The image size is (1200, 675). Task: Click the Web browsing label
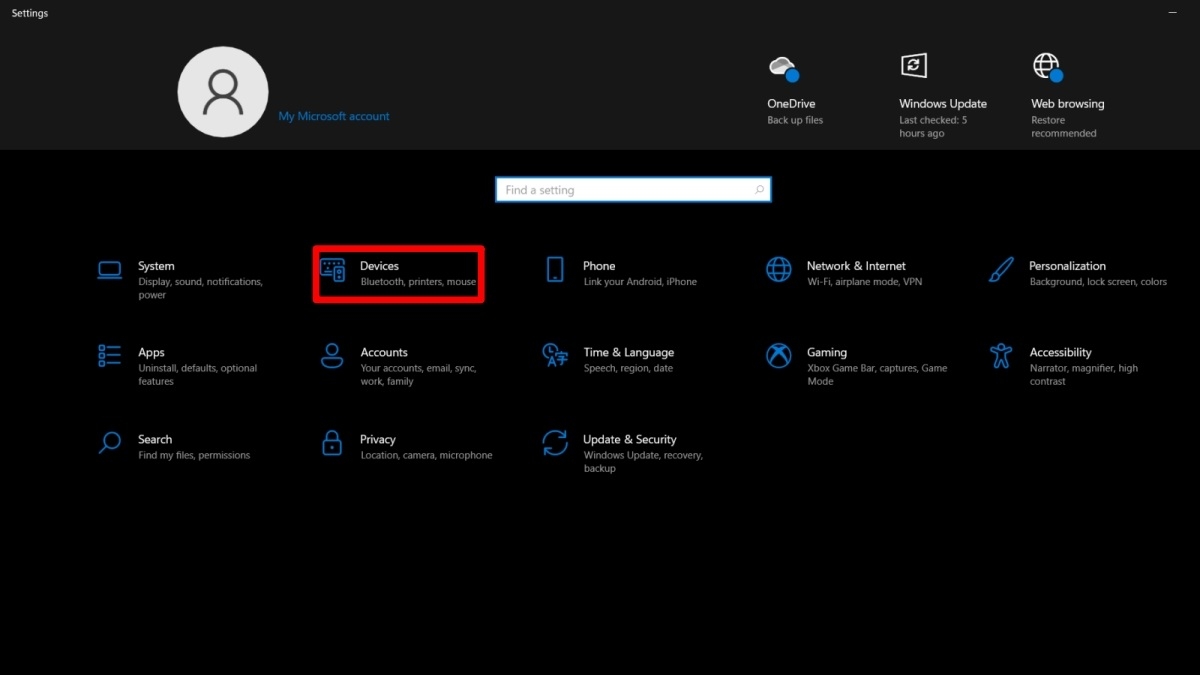point(1068,104)
